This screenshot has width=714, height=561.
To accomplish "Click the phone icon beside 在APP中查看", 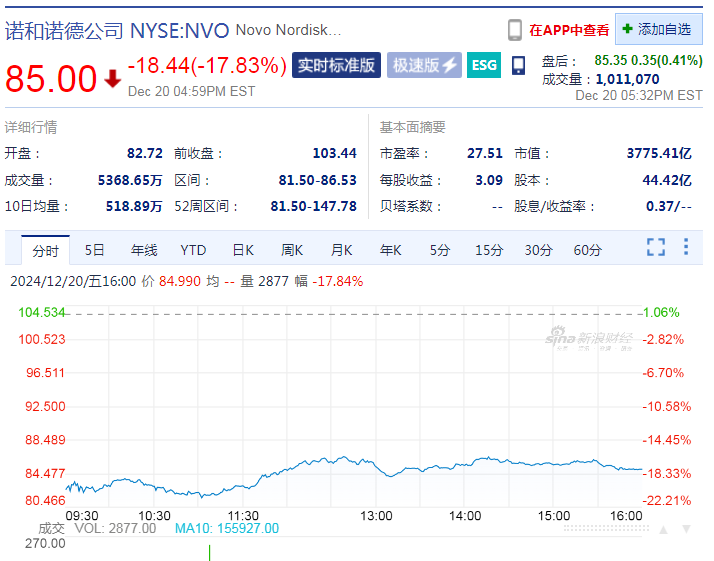I will click(515, 30).
